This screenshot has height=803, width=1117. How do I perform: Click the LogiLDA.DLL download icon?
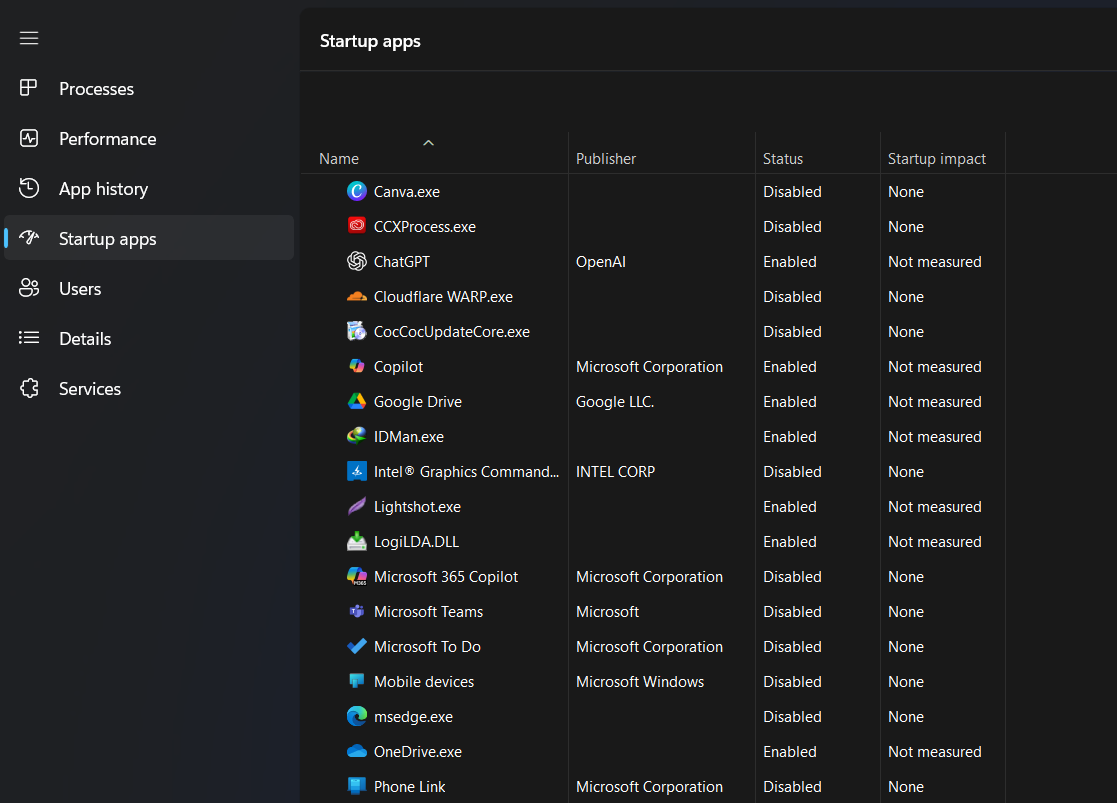point(357,541)
